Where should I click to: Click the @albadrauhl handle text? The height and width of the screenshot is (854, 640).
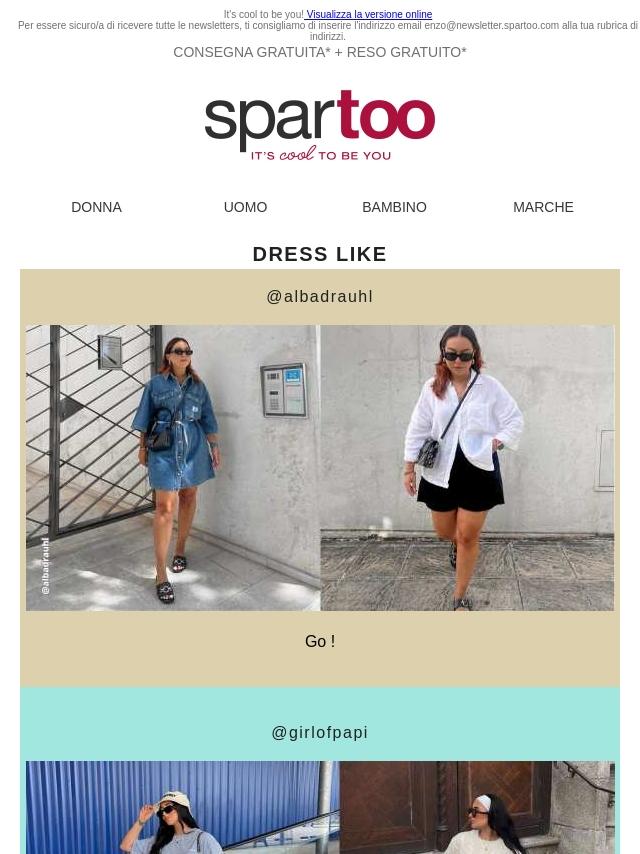320,296
